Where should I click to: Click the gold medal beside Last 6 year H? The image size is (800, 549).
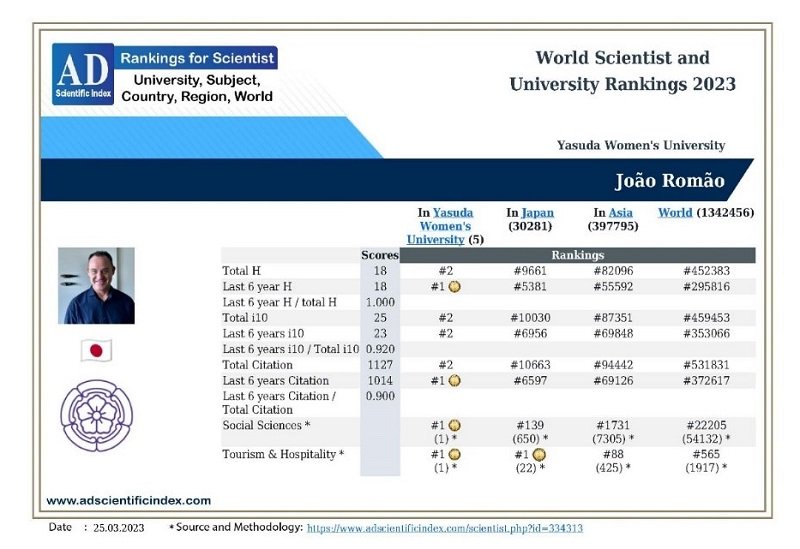point(454,287)
